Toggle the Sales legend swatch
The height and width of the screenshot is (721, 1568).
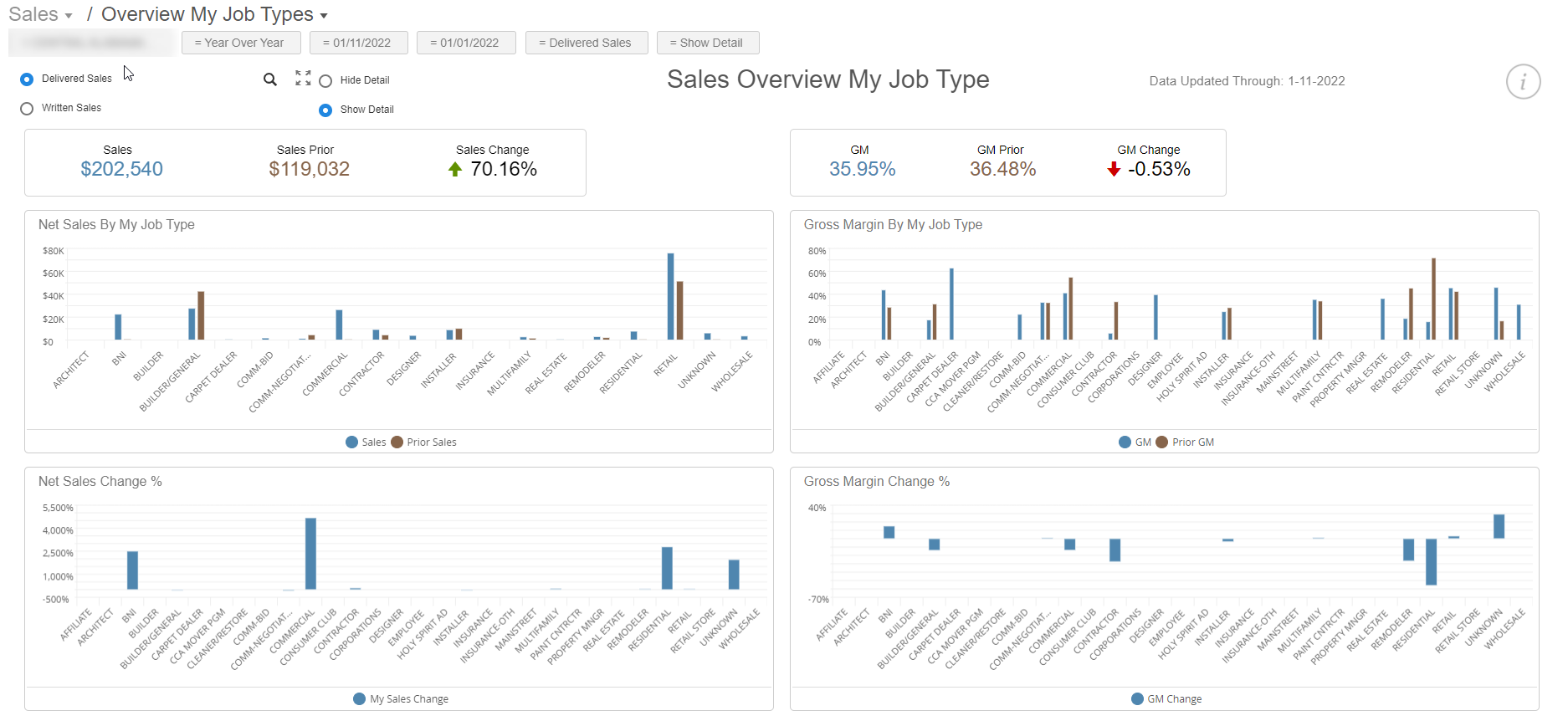[x=352, y=442]
